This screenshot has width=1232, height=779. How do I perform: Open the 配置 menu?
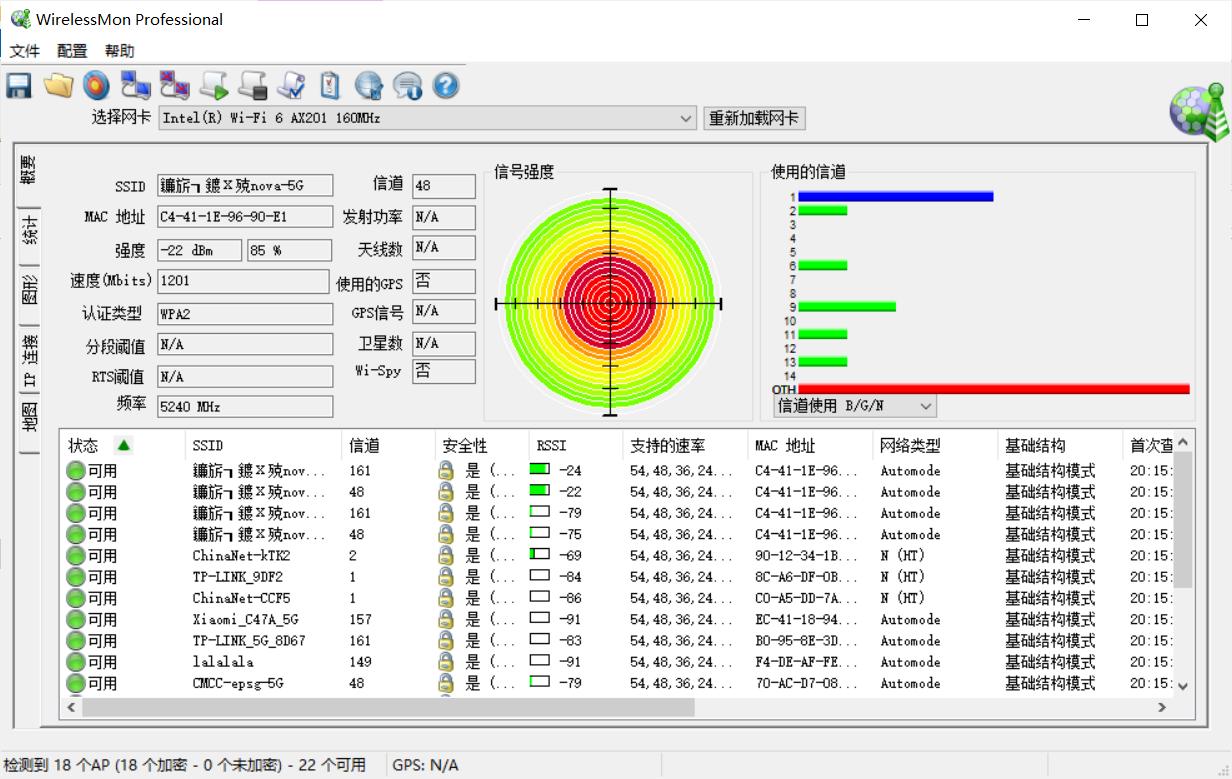[72, 51]
